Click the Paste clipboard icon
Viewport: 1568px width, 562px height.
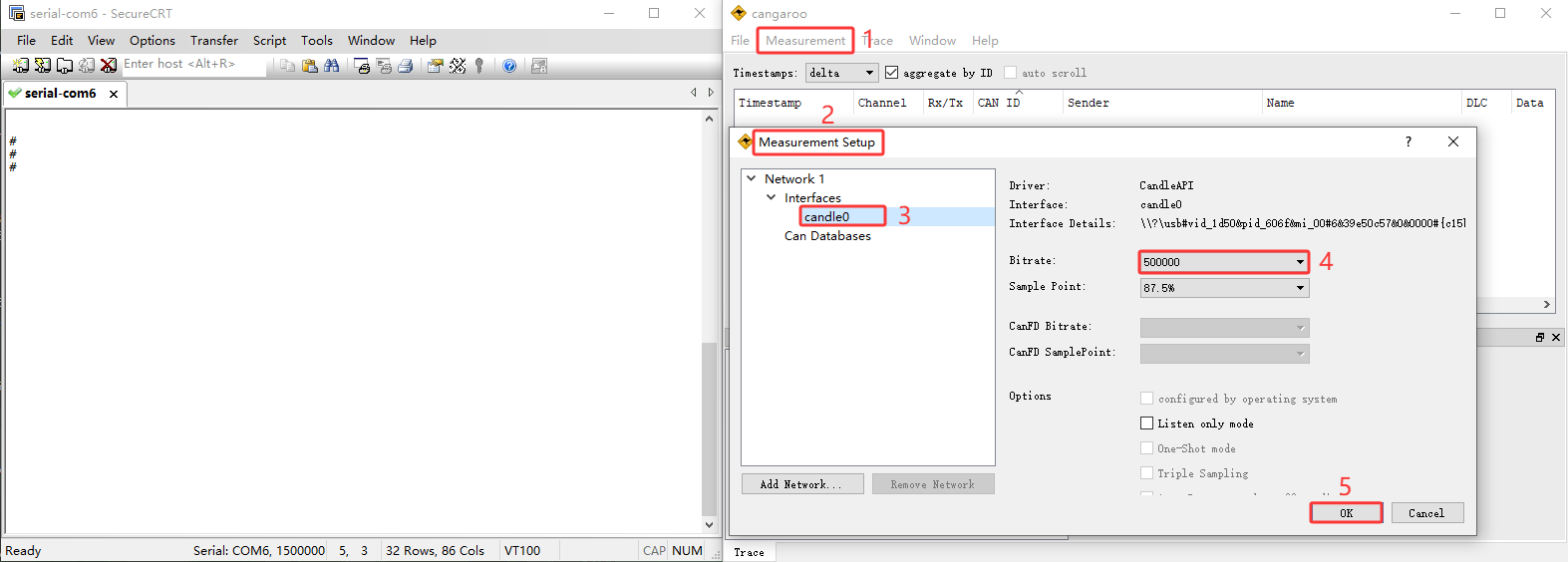310,66
